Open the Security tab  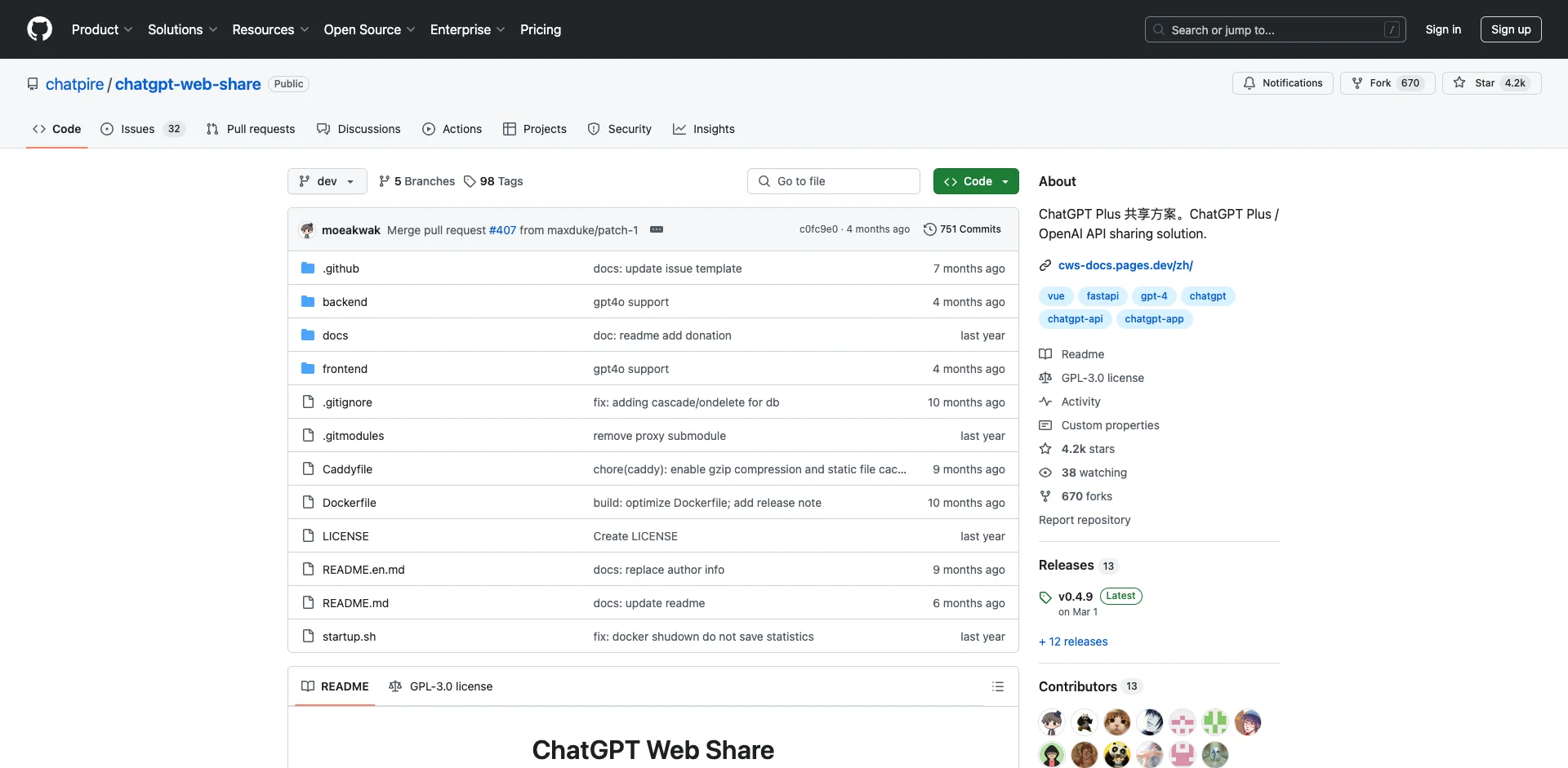(620, 129)
